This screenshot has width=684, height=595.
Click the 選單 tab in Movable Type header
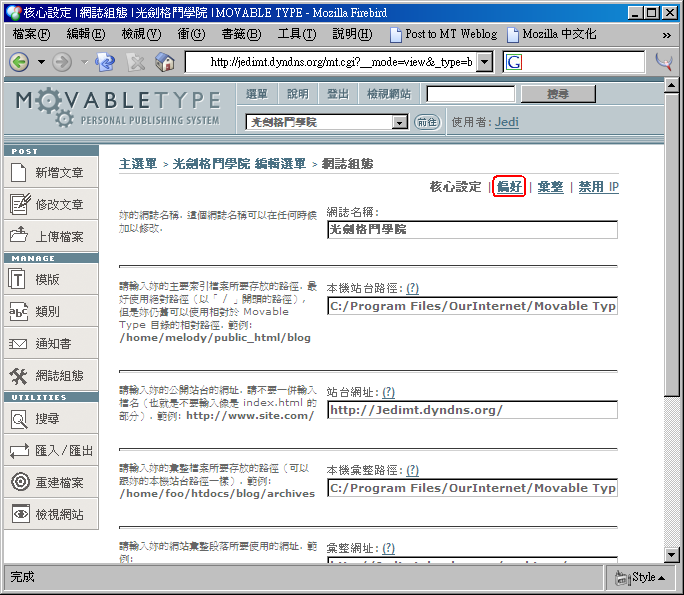click(x=257, y=94)
